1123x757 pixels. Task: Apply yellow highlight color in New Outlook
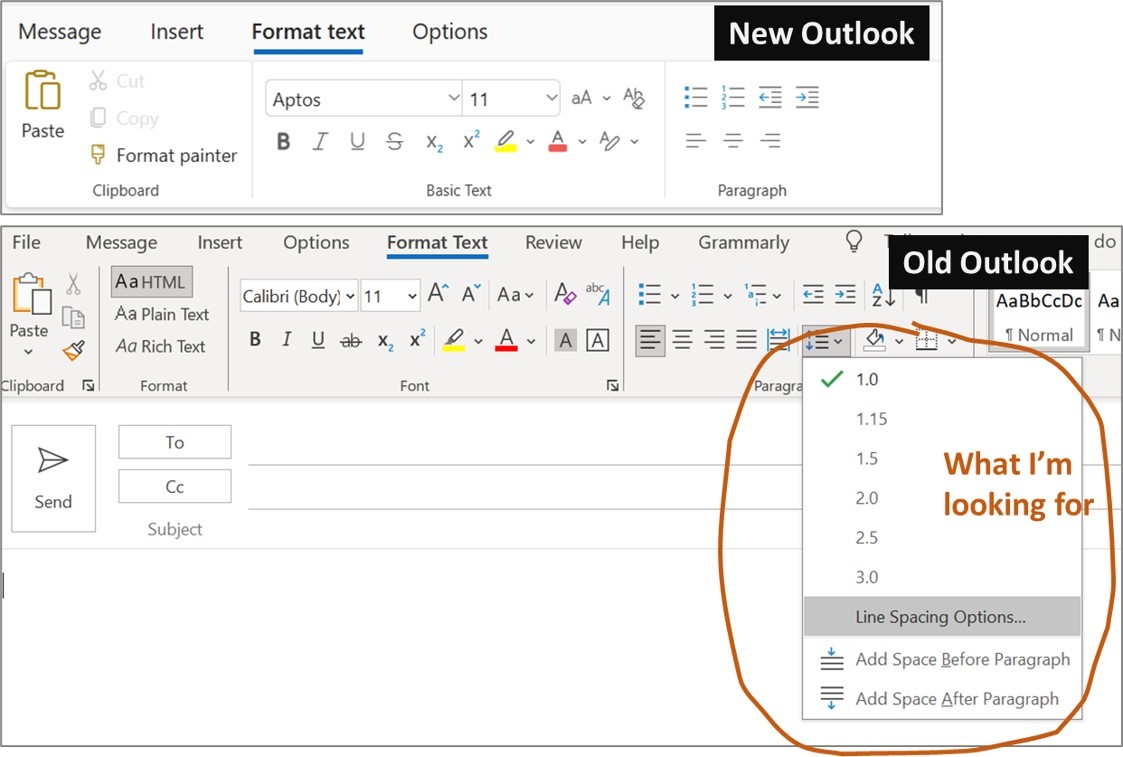pyautogui.click(x=506, y=141)
